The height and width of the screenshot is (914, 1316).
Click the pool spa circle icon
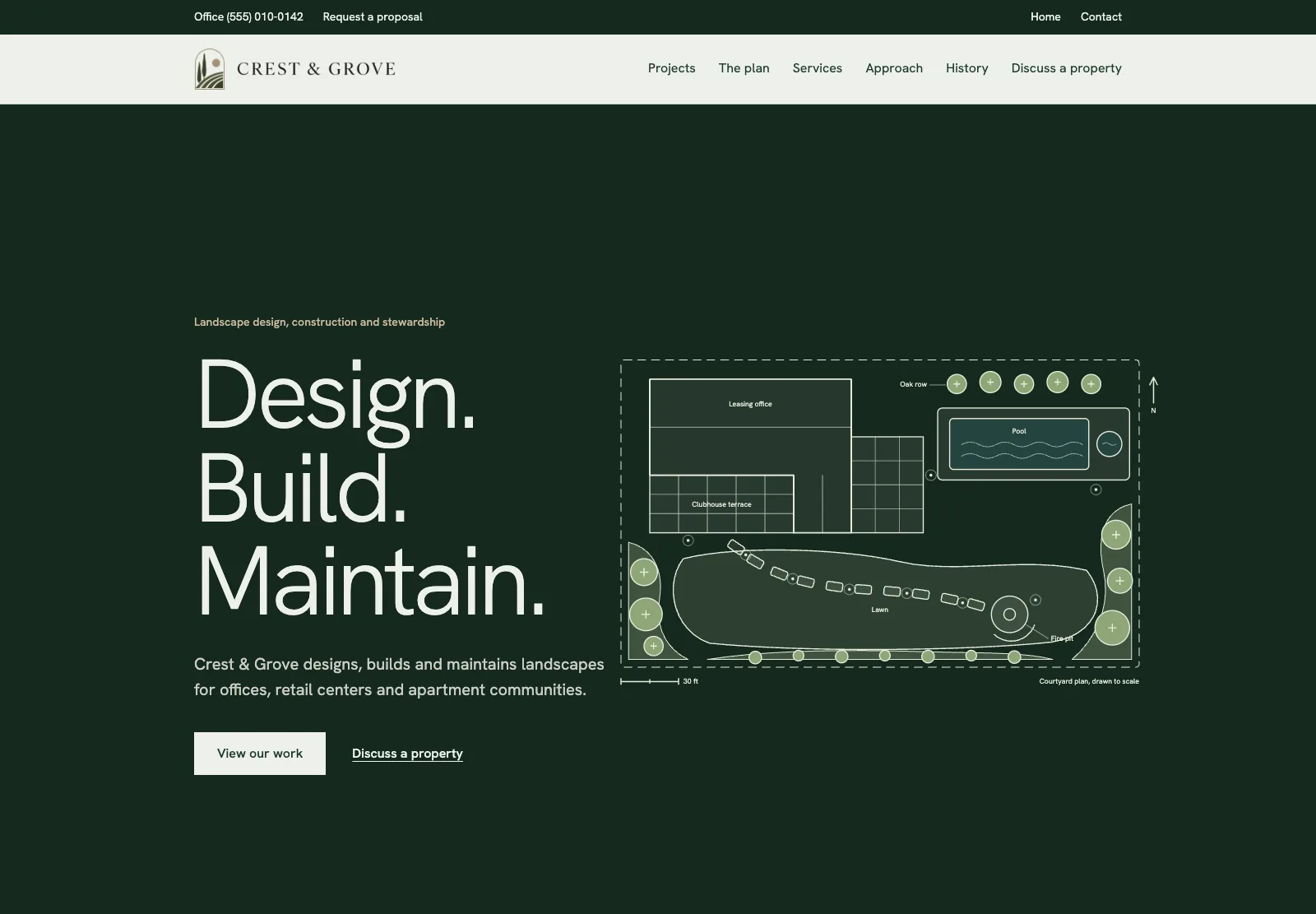1109,444
